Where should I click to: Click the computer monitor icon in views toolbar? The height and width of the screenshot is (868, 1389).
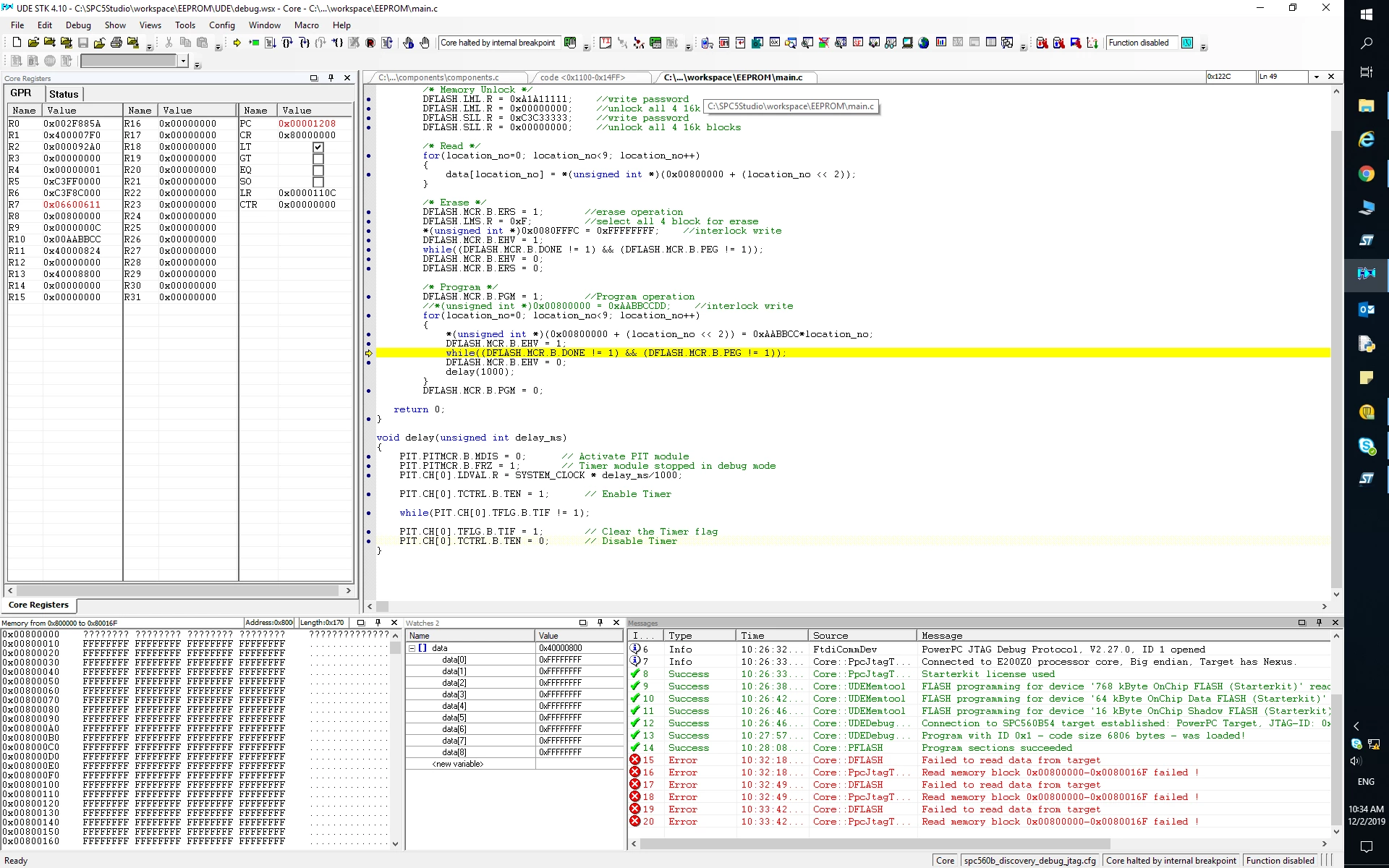click(907, 43)
